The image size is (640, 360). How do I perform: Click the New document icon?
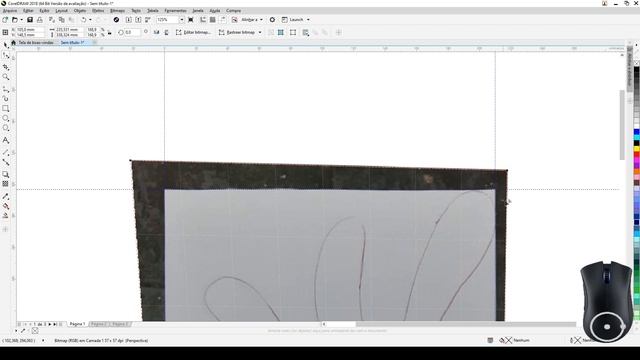[x=5, y=20]
